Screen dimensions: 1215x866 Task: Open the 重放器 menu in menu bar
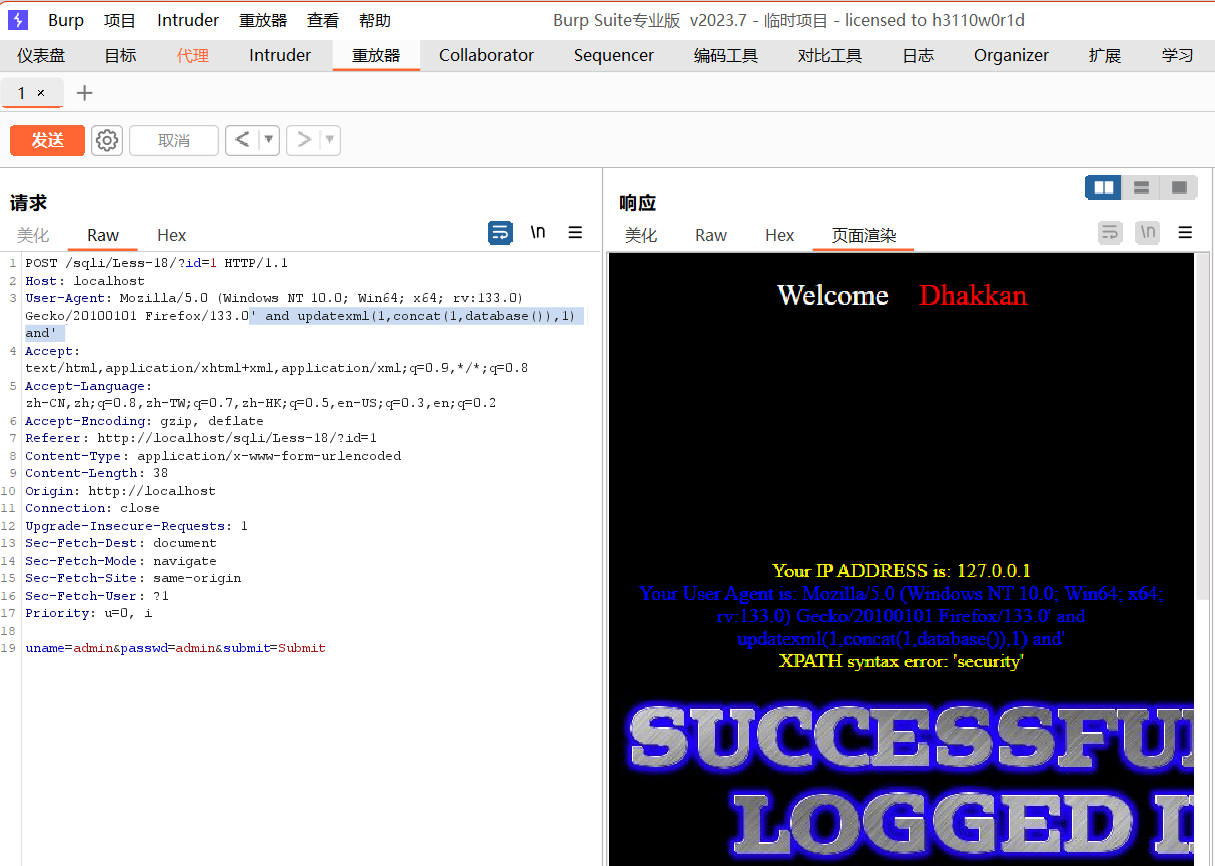point(263,20)
